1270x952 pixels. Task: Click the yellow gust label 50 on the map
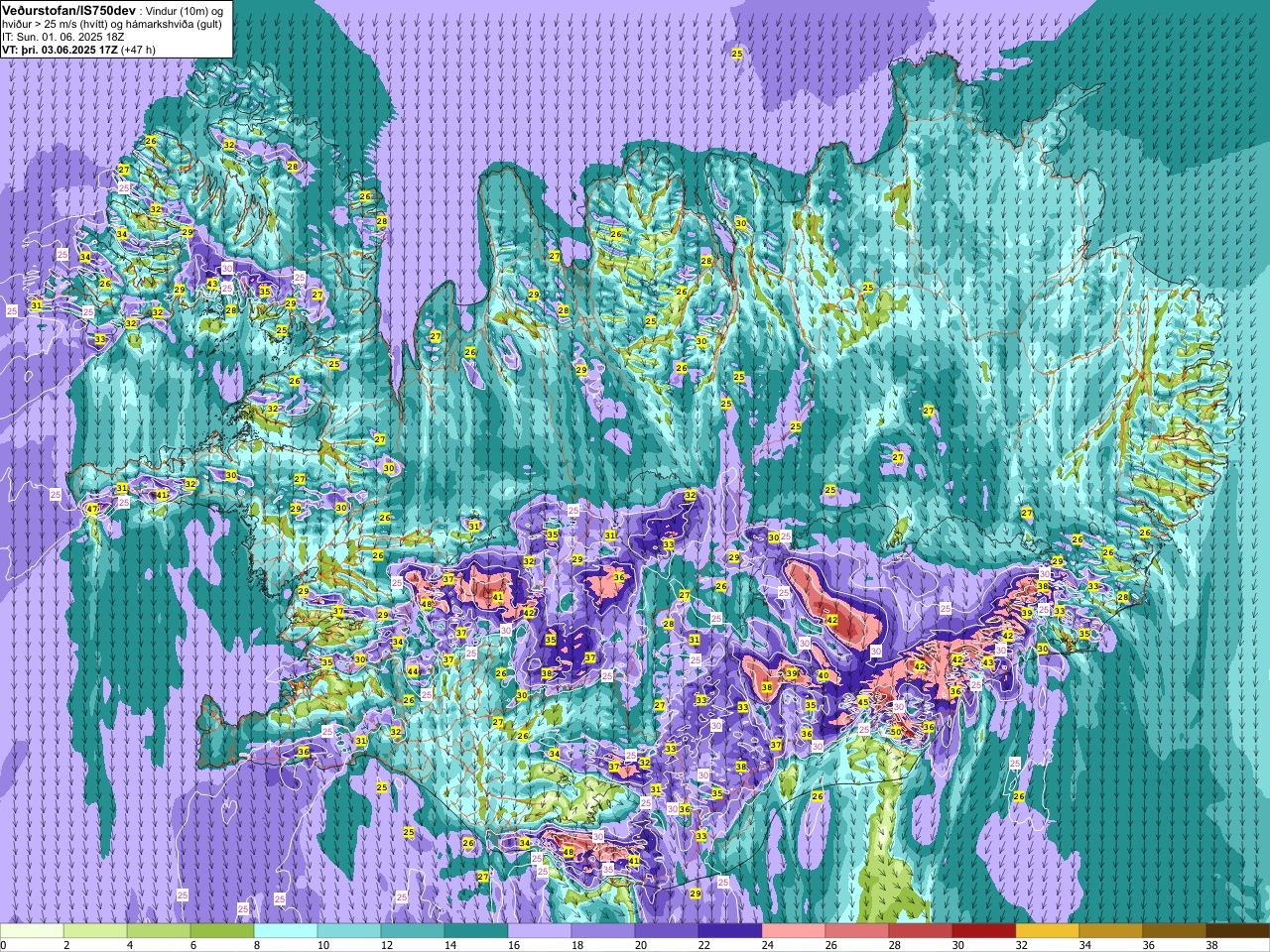[895, 732]
